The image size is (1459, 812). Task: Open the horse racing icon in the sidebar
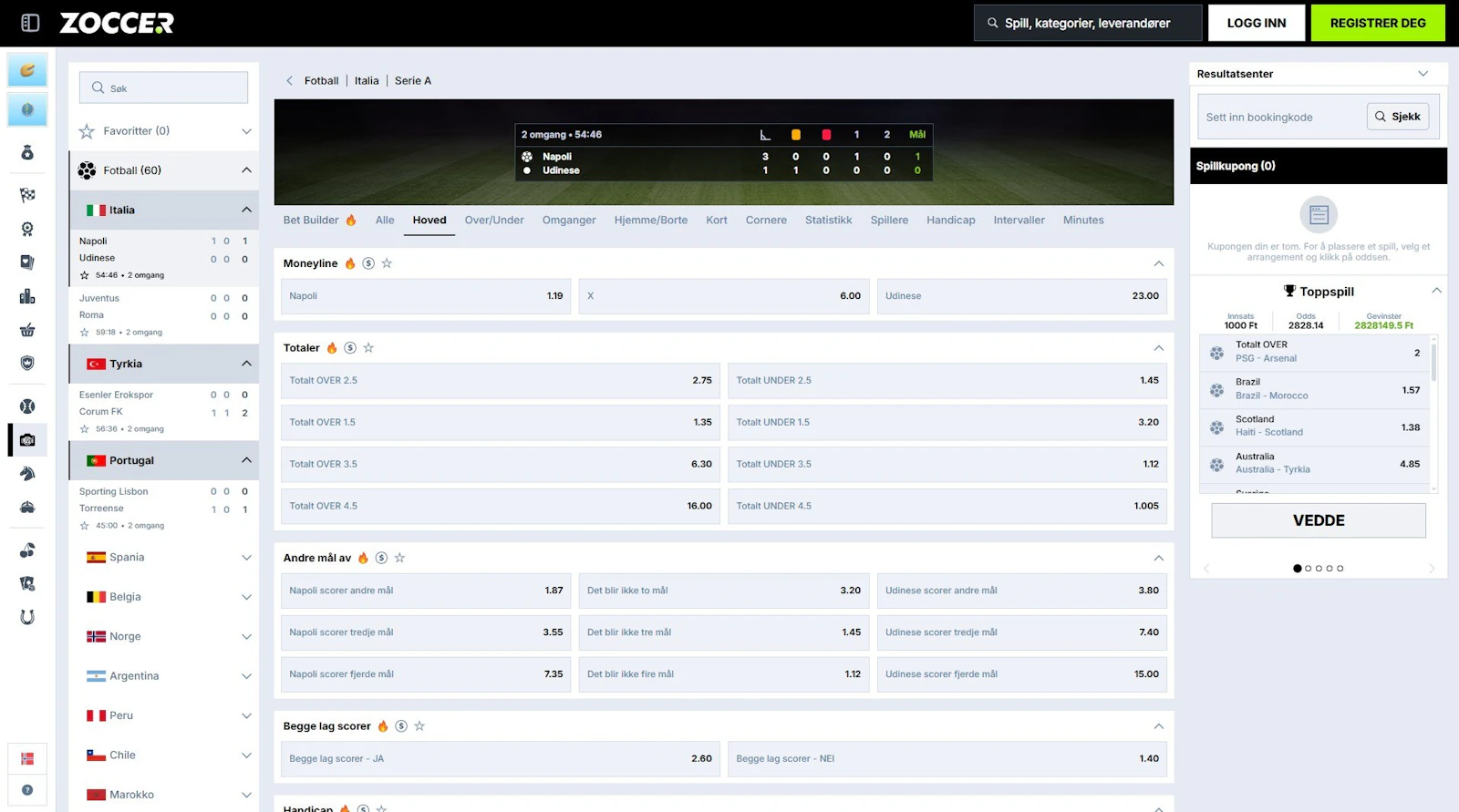point(27,474)
